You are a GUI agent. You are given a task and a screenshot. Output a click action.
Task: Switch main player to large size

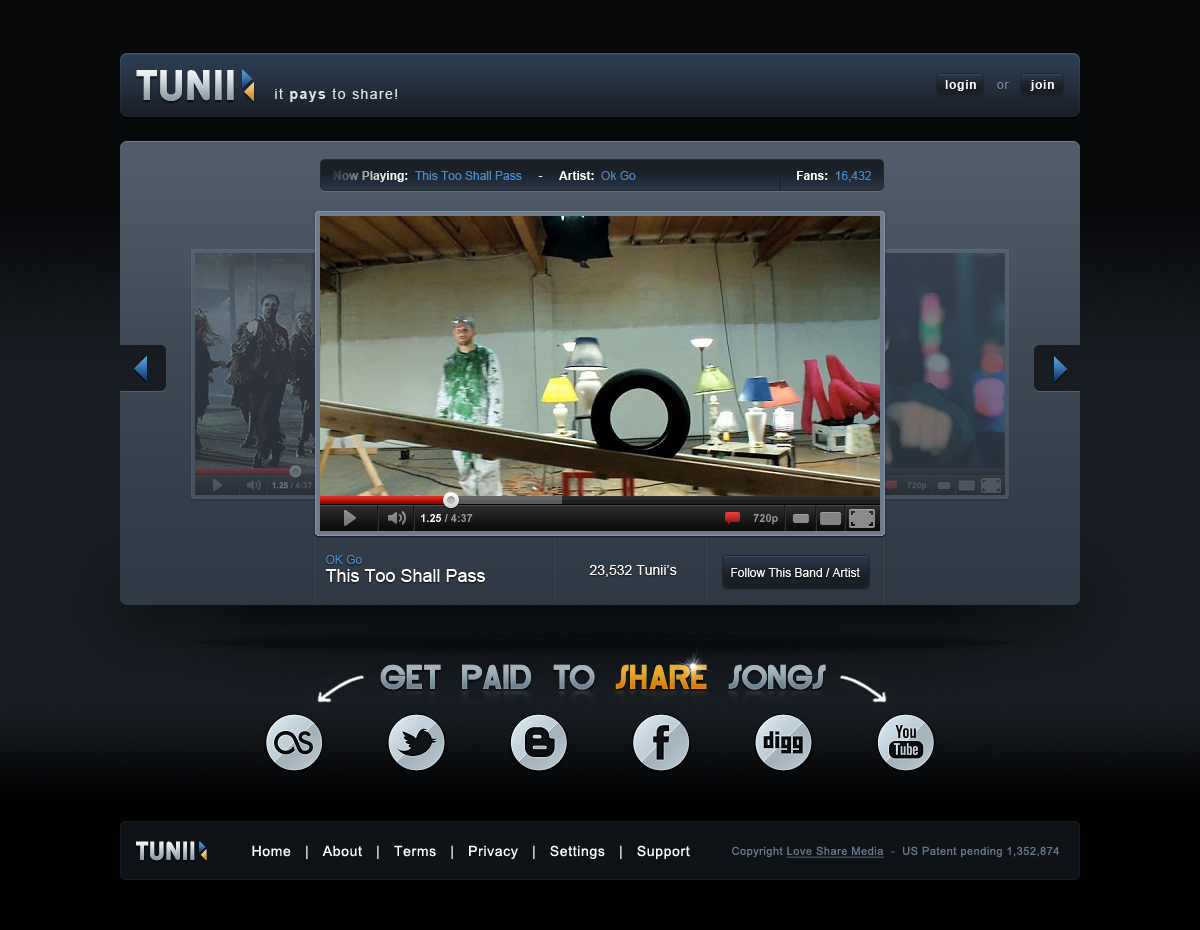(x=830, y=518)
